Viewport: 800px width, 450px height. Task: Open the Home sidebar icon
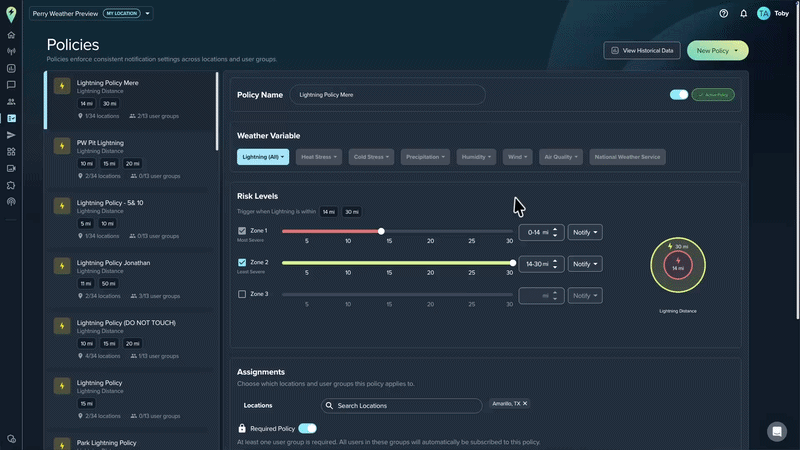pos(11,35)
